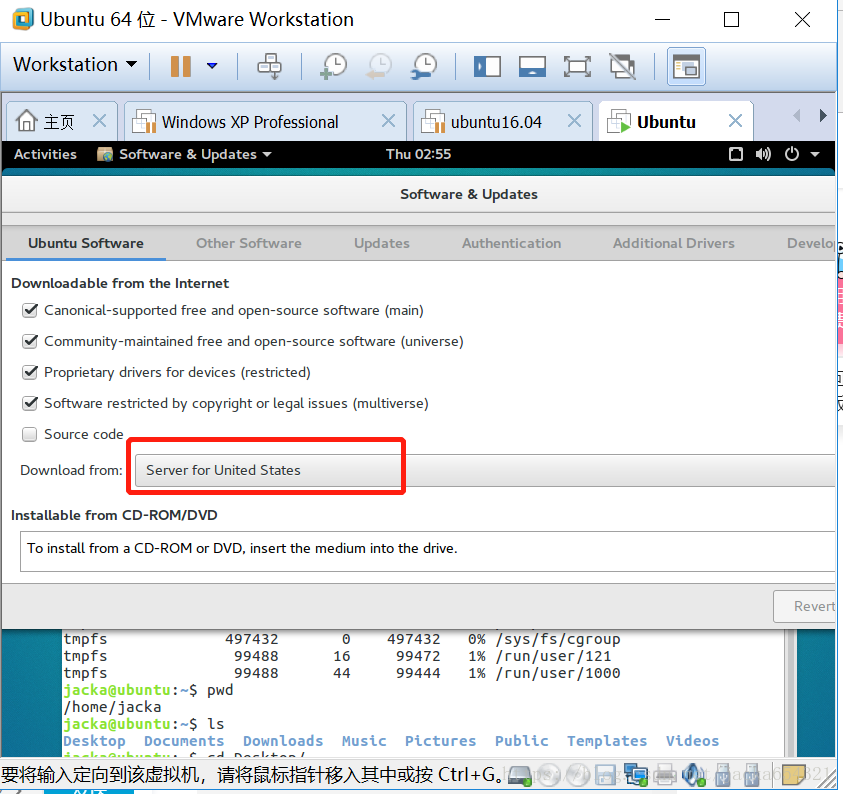Click the Templates folder name in terminal
This screenshot has width=843, height=794.
point(607,741)
